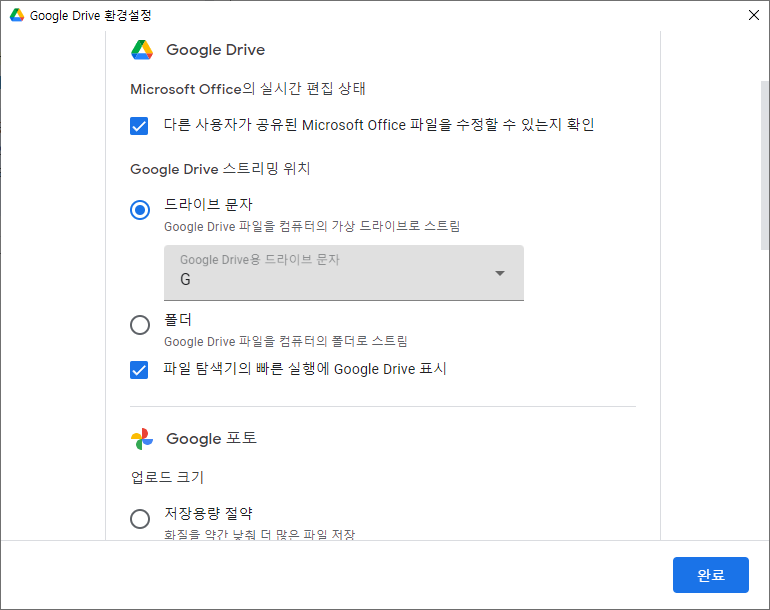770x610 pixels.
Task: Click the Google Photos pinwheel icon
Action: point(142,439)
